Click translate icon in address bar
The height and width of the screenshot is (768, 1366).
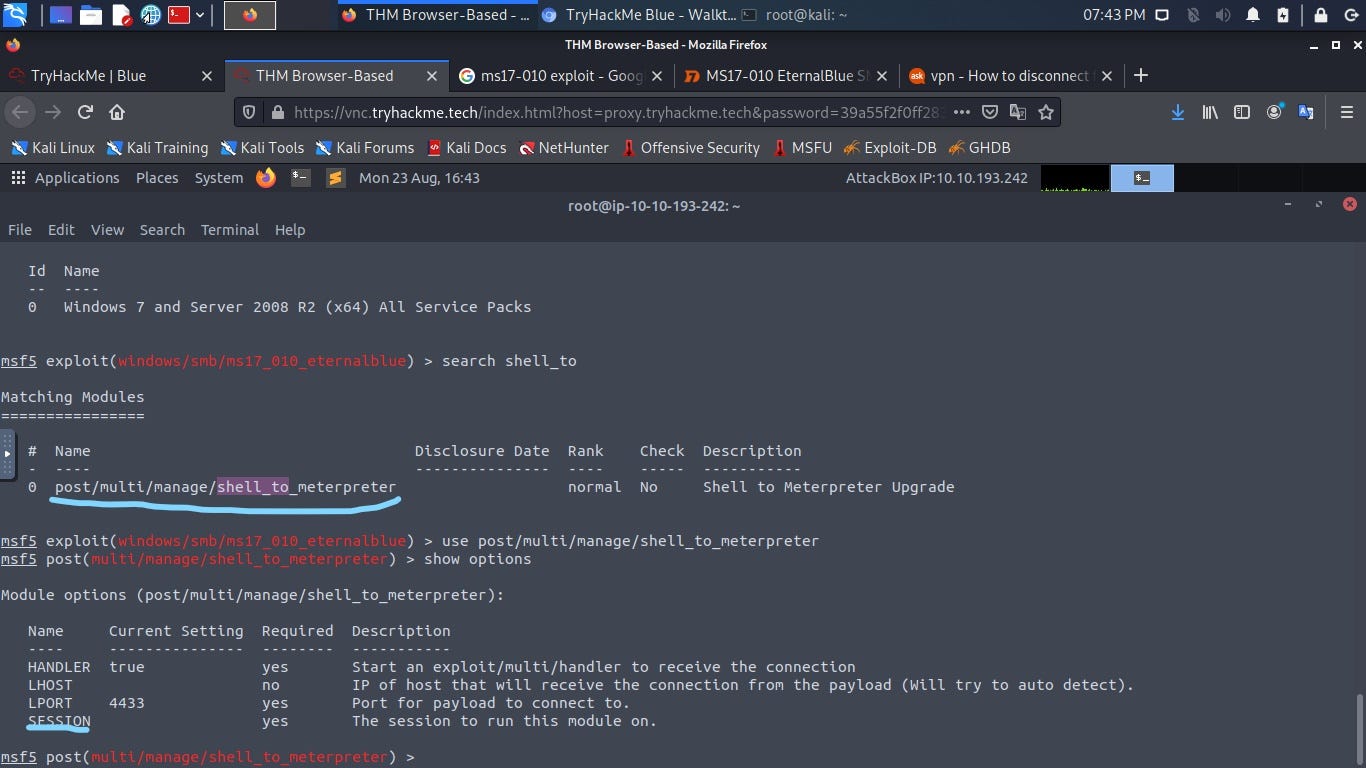click(x=1018, y=112)
